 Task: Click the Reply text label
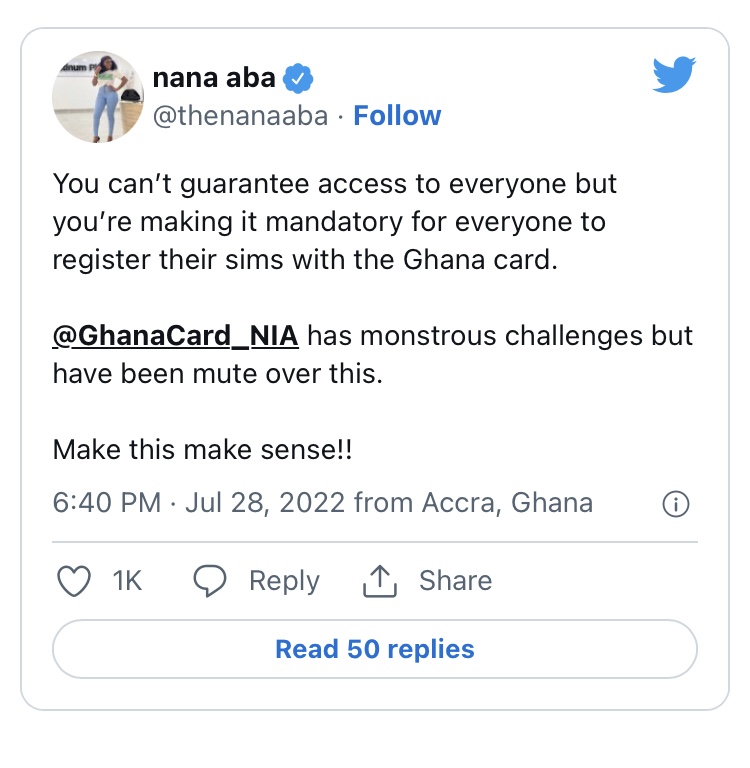284,581
